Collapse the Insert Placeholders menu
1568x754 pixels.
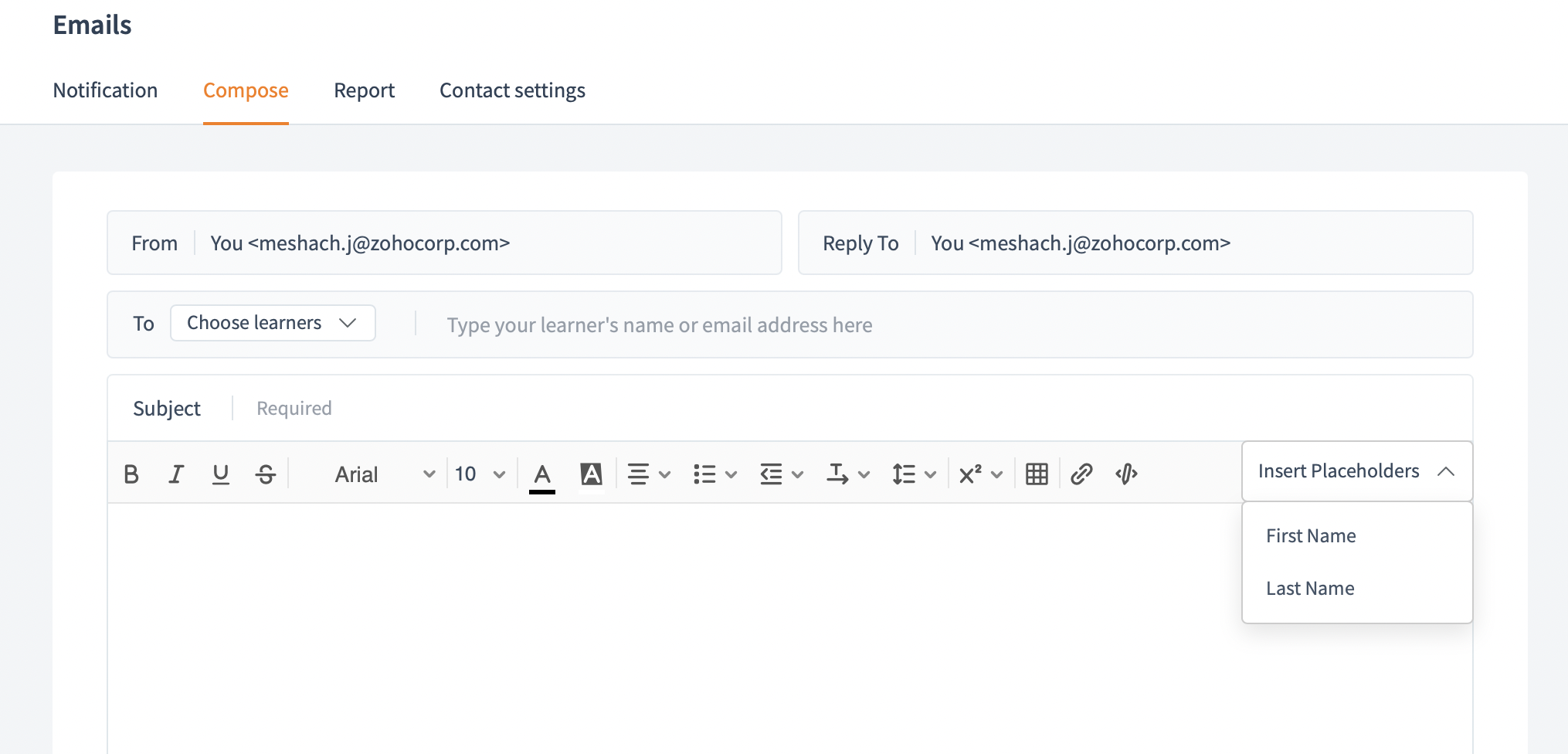tap(1356, 471)
